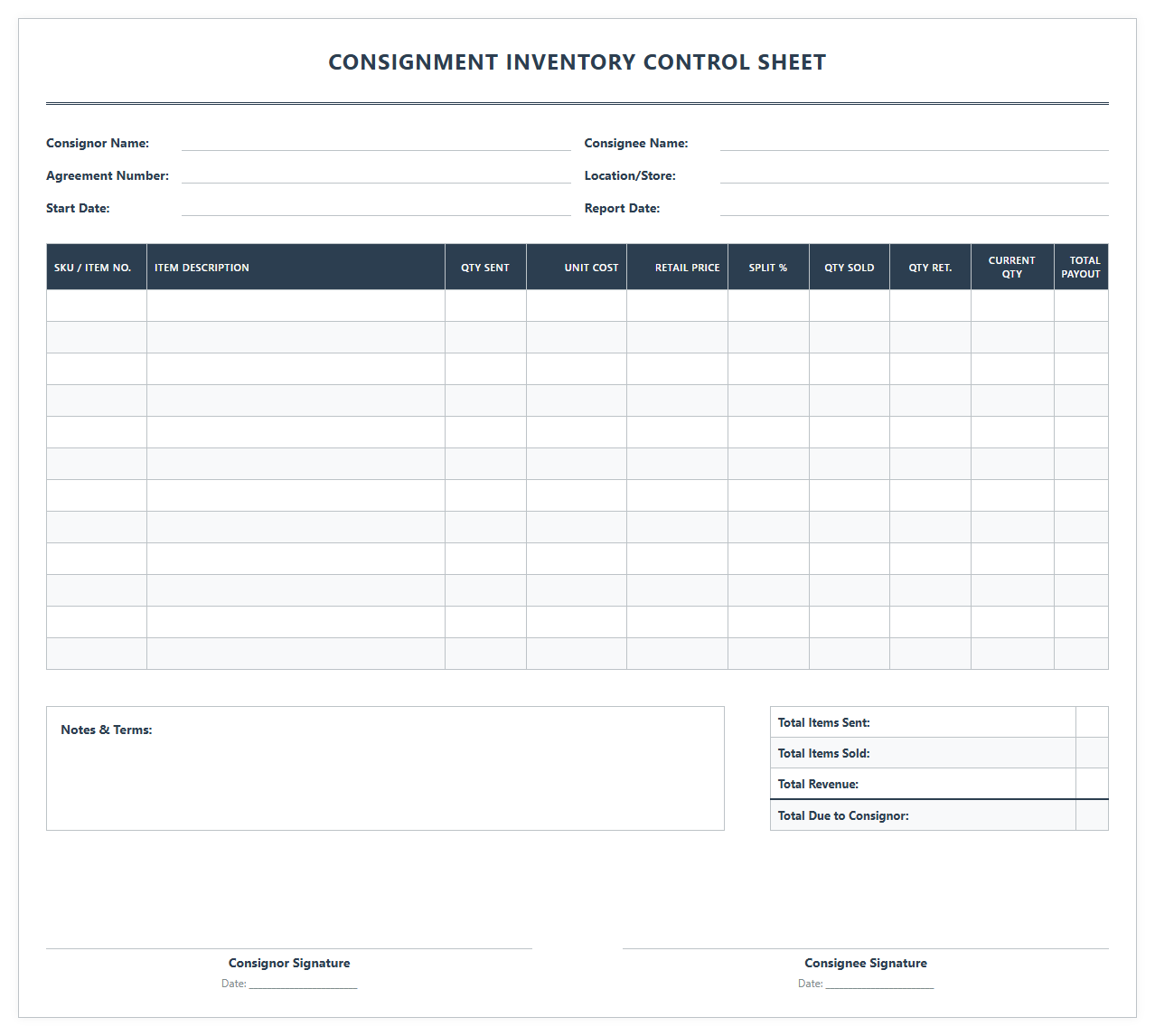
Task: Select the SPLIT % column header
Action: 768,267
